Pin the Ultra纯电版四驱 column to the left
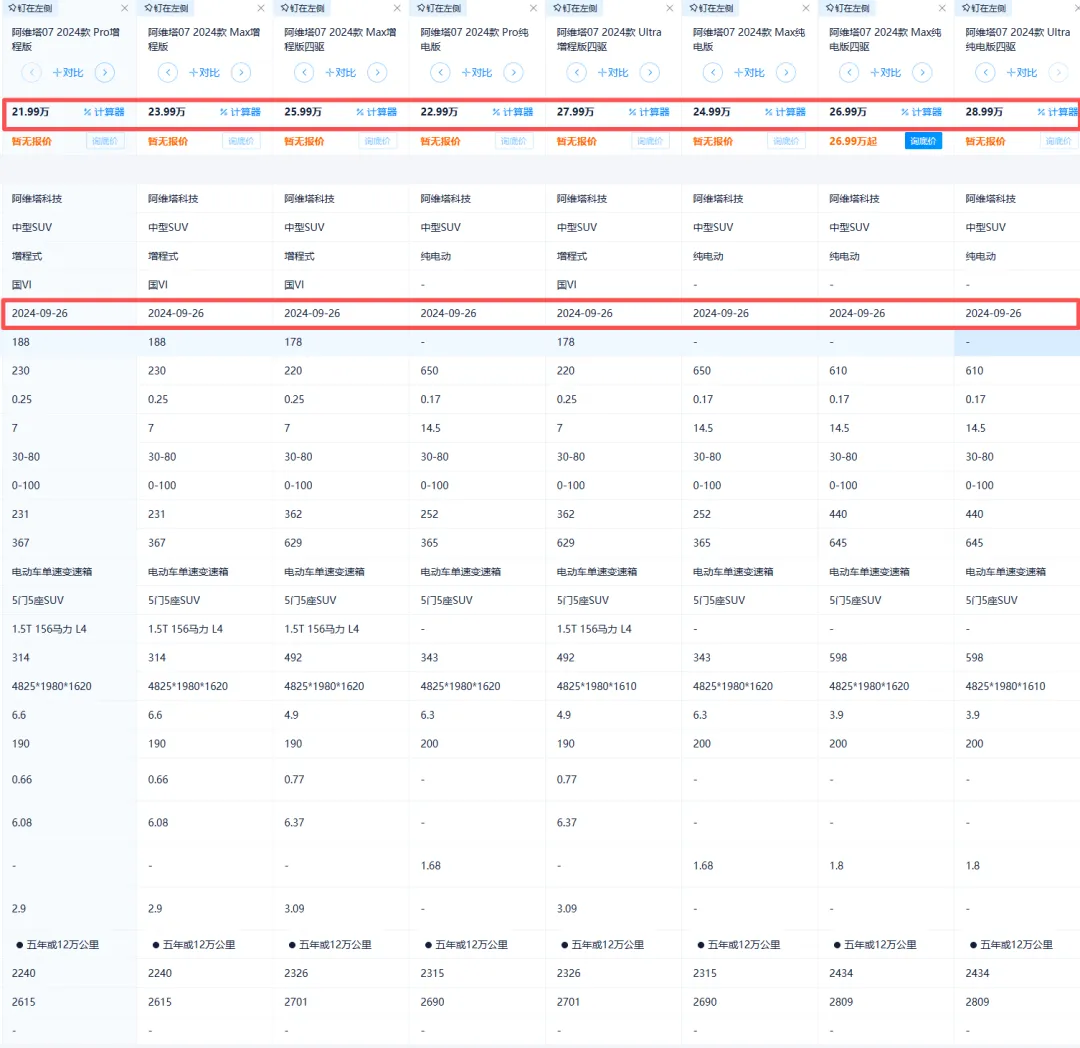Image resolution: width=1080 pixels, height=1048 pixels. click(984, 8)
